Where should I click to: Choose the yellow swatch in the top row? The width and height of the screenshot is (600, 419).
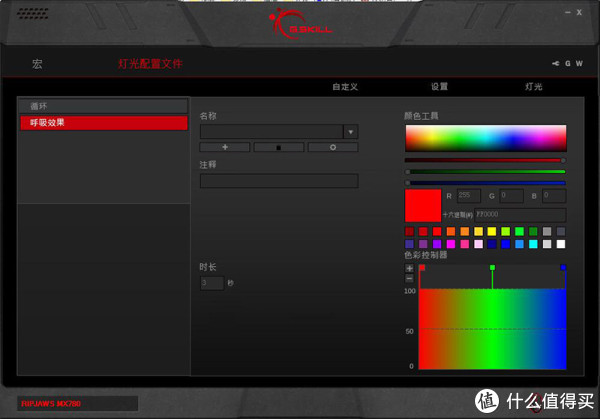point(492,231)
